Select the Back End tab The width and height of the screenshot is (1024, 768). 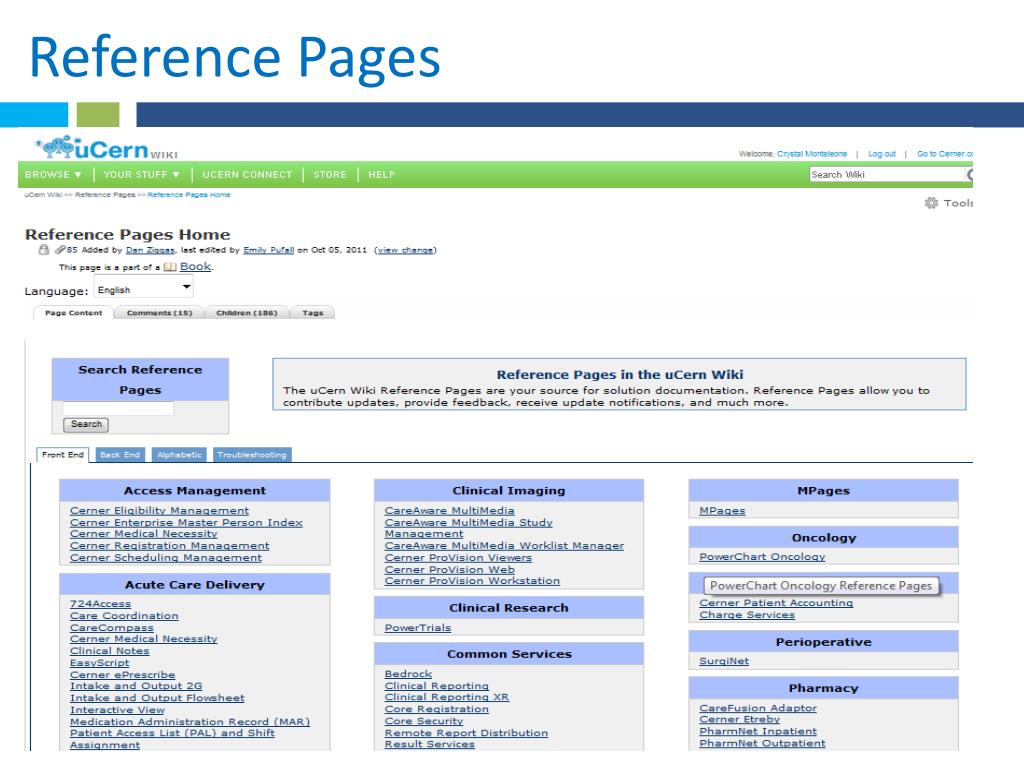(x=120, y=455)
